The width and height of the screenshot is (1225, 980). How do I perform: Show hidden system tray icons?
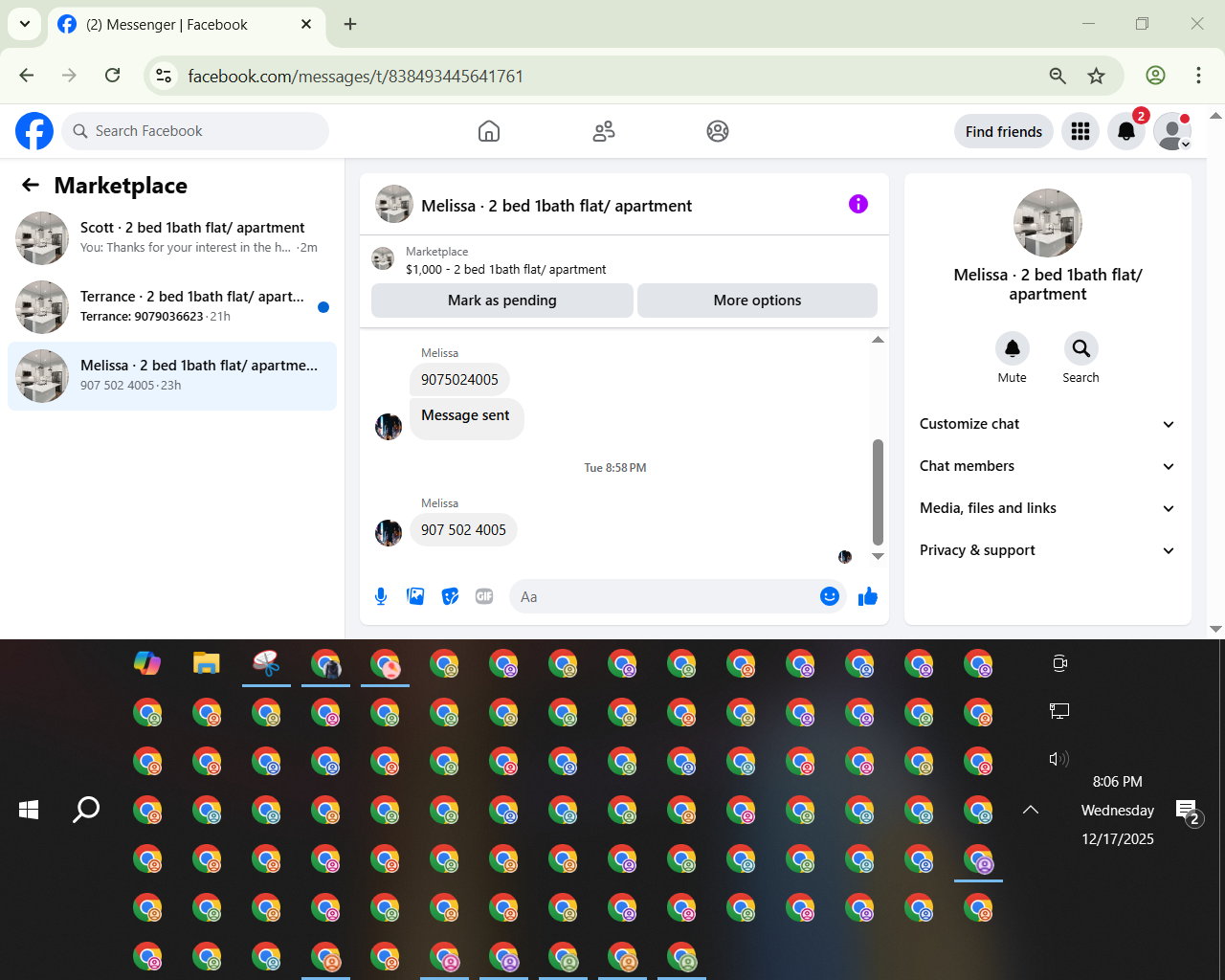(x=1031, y=810)
